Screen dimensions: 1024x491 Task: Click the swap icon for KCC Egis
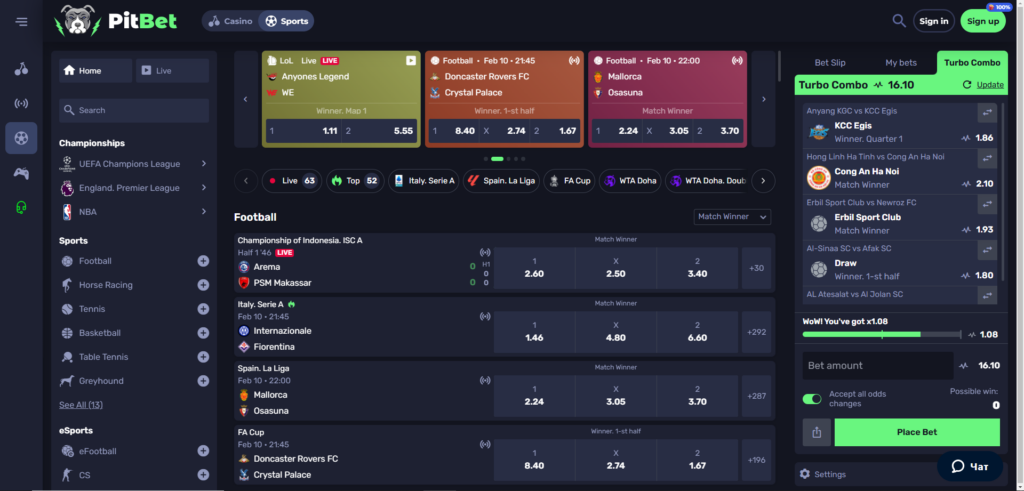(987, 113)
